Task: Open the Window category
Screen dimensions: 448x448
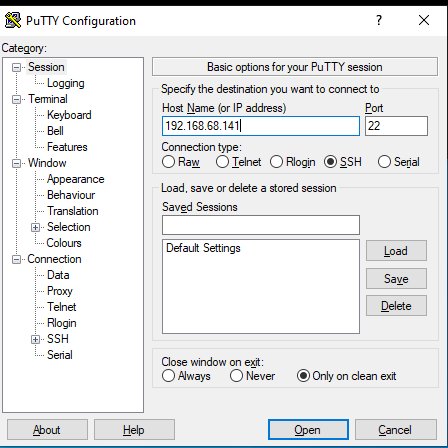Action: pyautogui.click(x=47, y=163)
